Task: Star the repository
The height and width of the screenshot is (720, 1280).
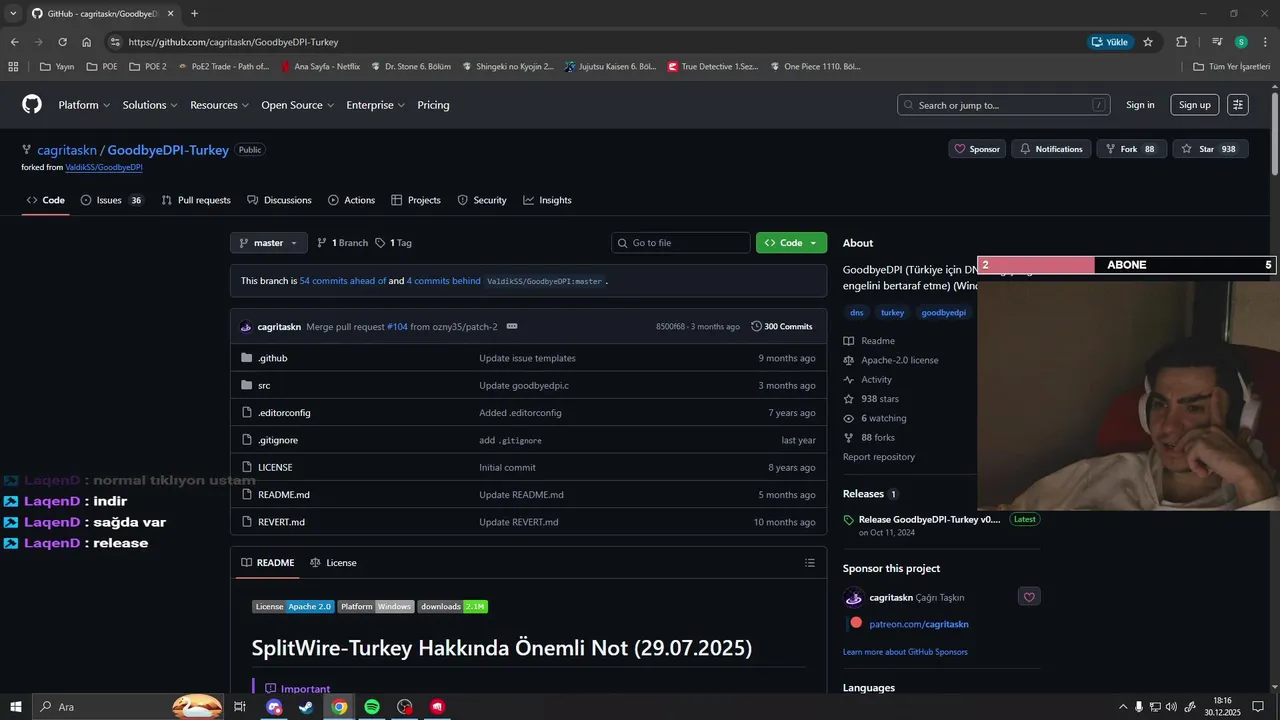Action: point(1210,149)
